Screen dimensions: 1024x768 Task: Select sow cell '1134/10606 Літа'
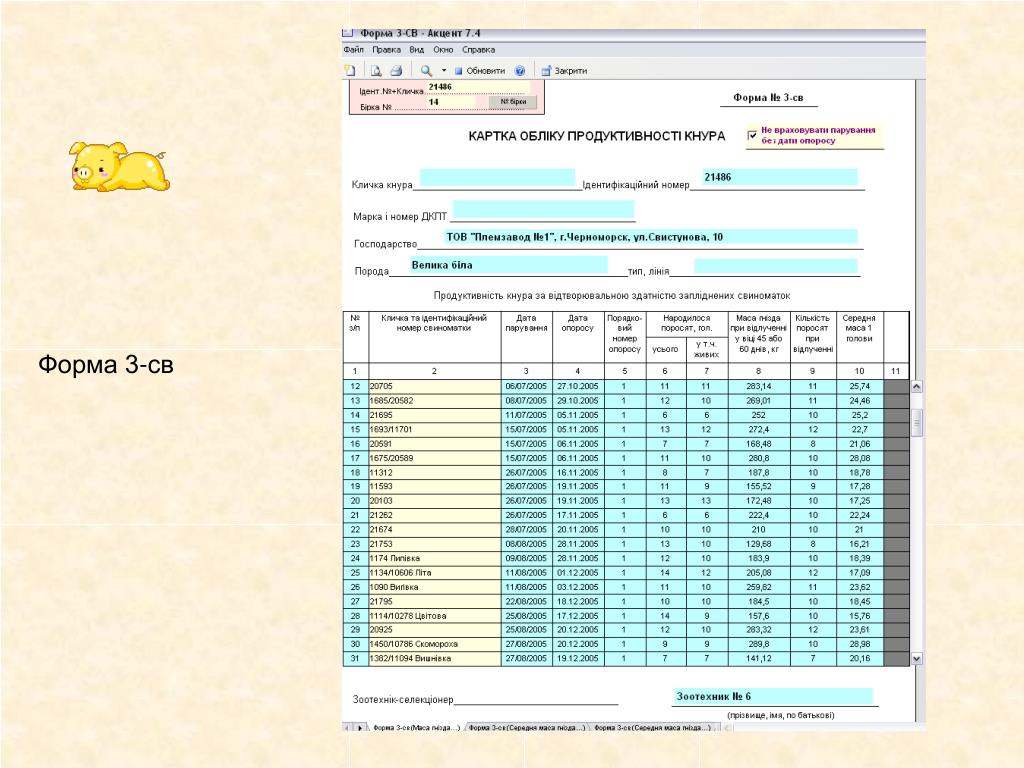[x=435, y=573]
